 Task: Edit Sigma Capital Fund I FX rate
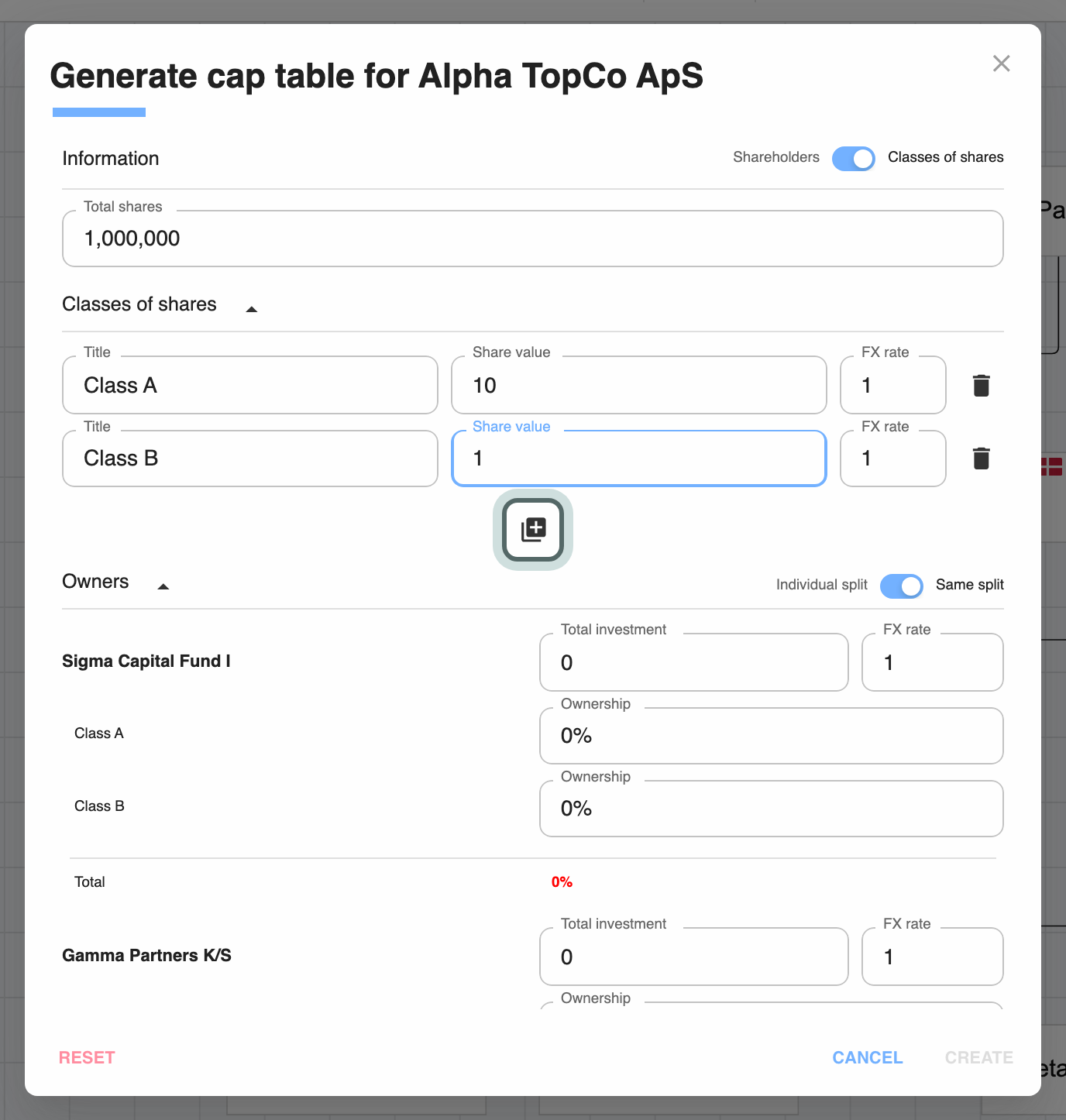(x=933, y=662)
